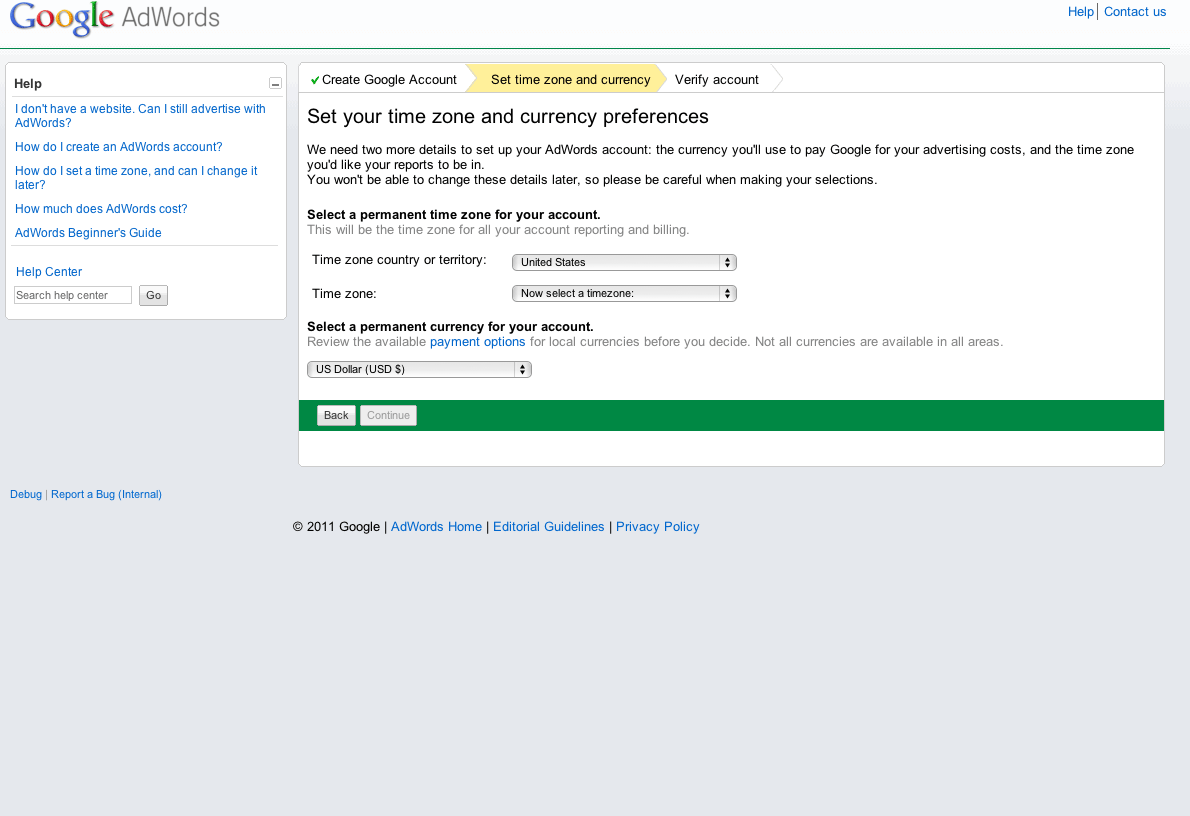The image size is (1190, 816).
Task: Open the Help link at top right
Action: 1080,11
